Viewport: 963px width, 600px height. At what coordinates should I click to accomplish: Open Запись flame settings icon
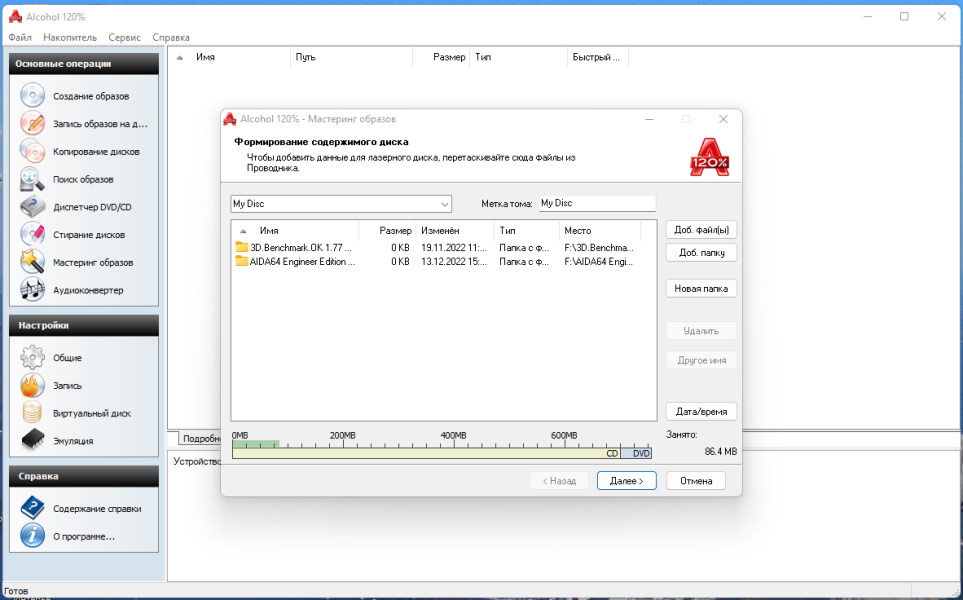[x=33, y=385]
